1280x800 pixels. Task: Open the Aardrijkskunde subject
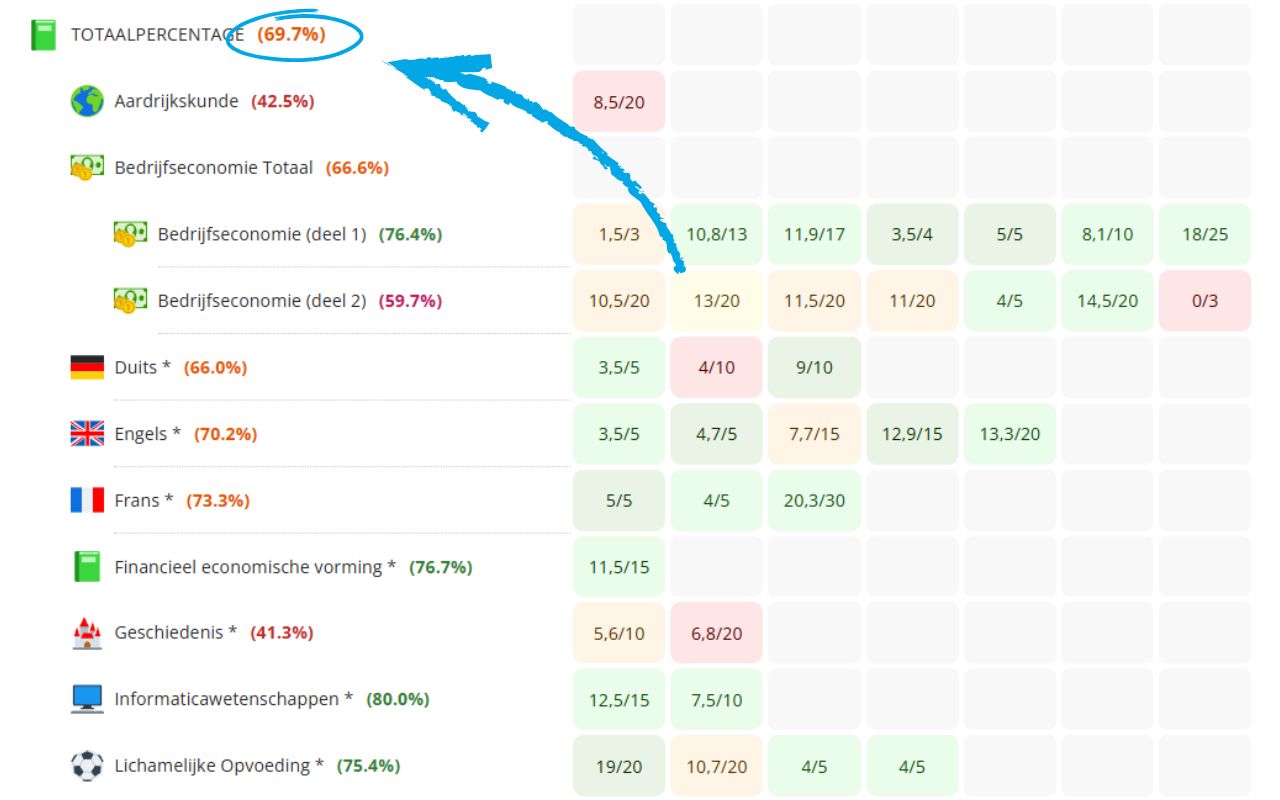tap(176, 101)
